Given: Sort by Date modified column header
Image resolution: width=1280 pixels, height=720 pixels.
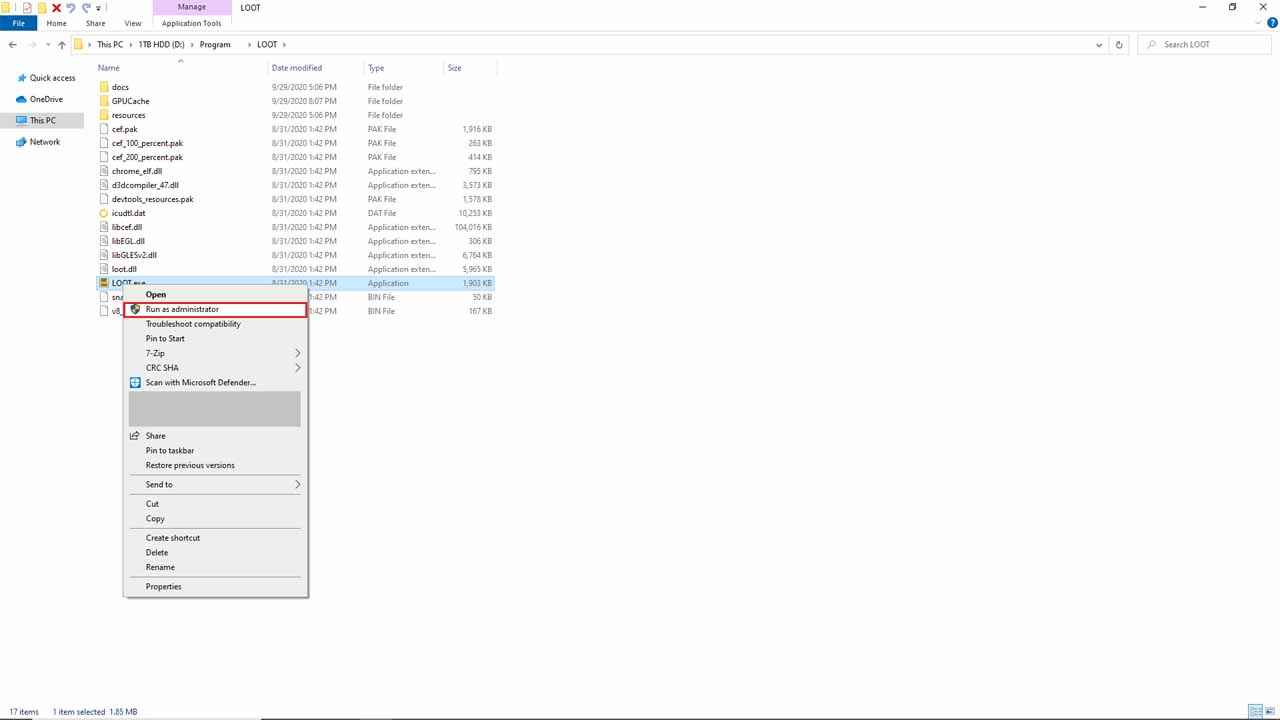Looking at the screenshot, I should 297,68.
